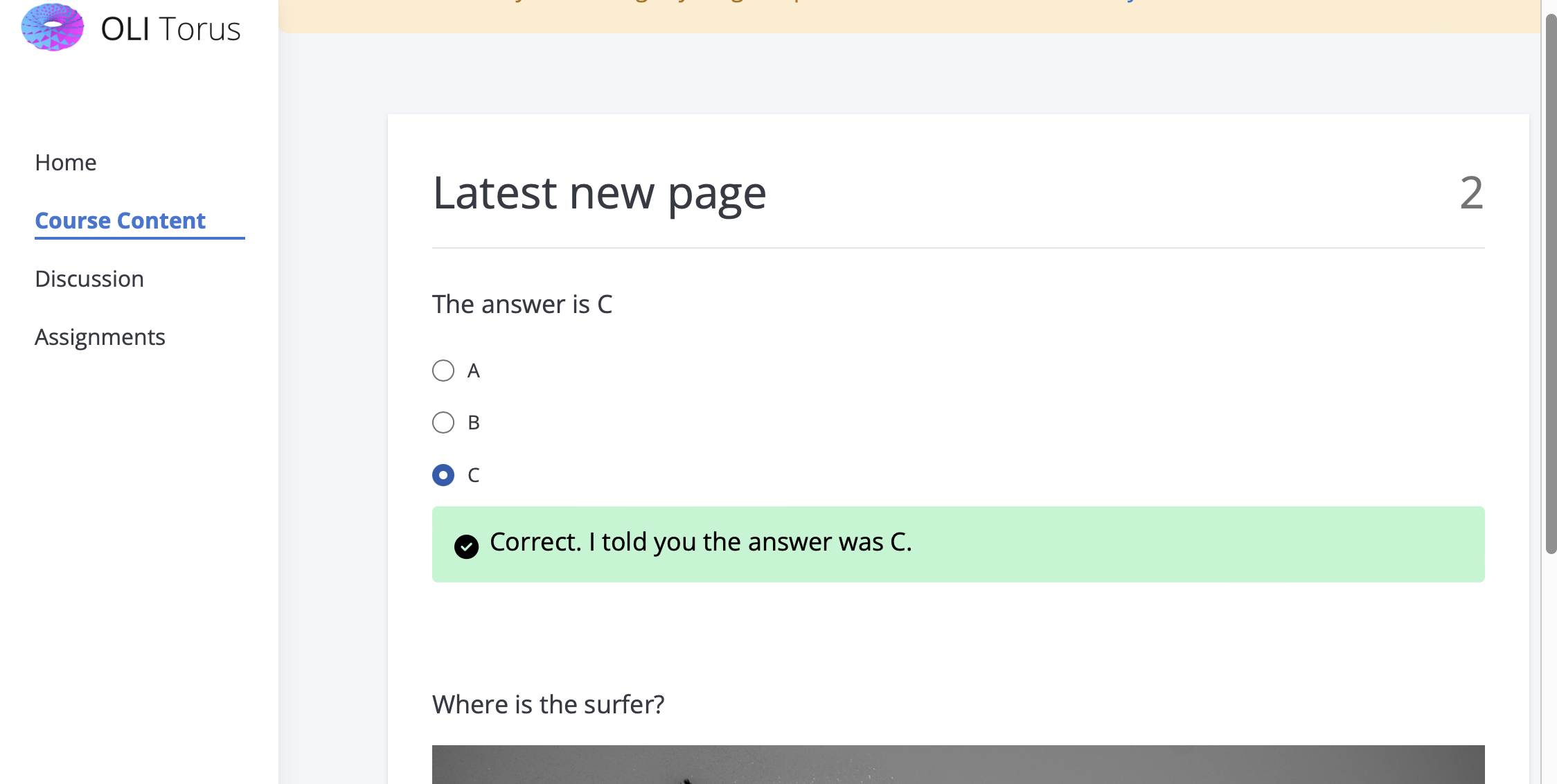Image resolution: width=1557 pixels, height=784 pixels.
Task: Click the page score number 2
Action: (1471, 196)
